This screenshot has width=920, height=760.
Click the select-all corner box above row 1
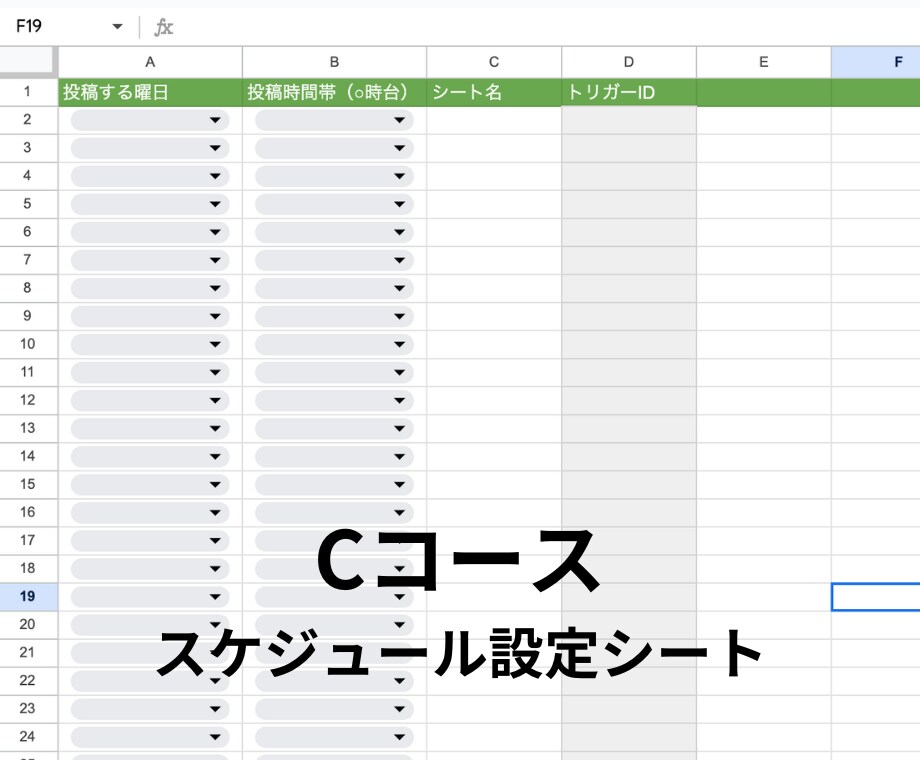29,62
